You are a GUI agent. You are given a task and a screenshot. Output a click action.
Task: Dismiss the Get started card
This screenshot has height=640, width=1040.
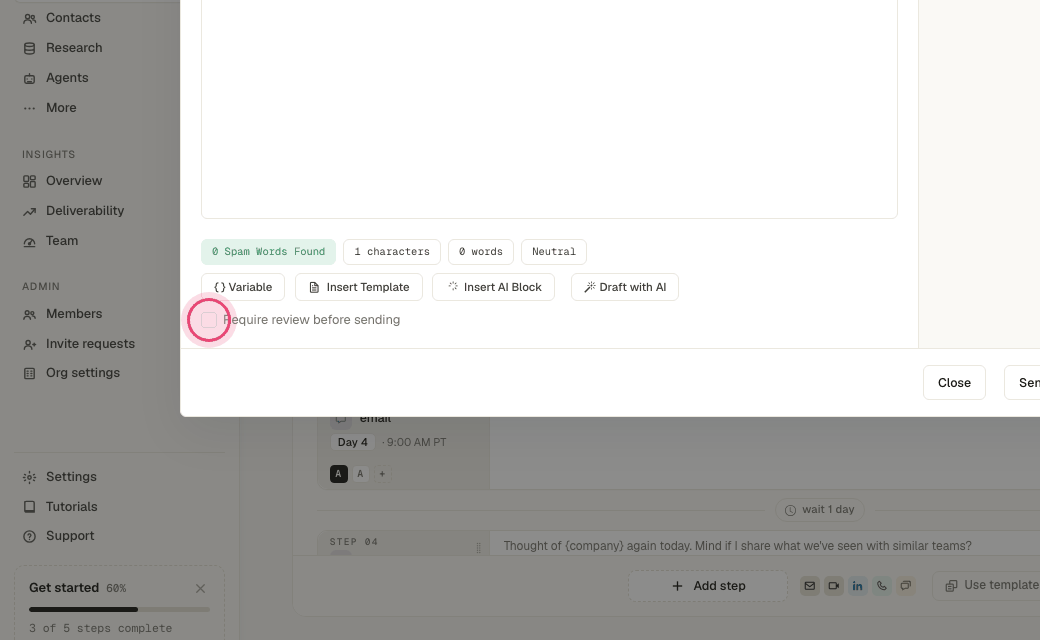click(x=200, y=588)
